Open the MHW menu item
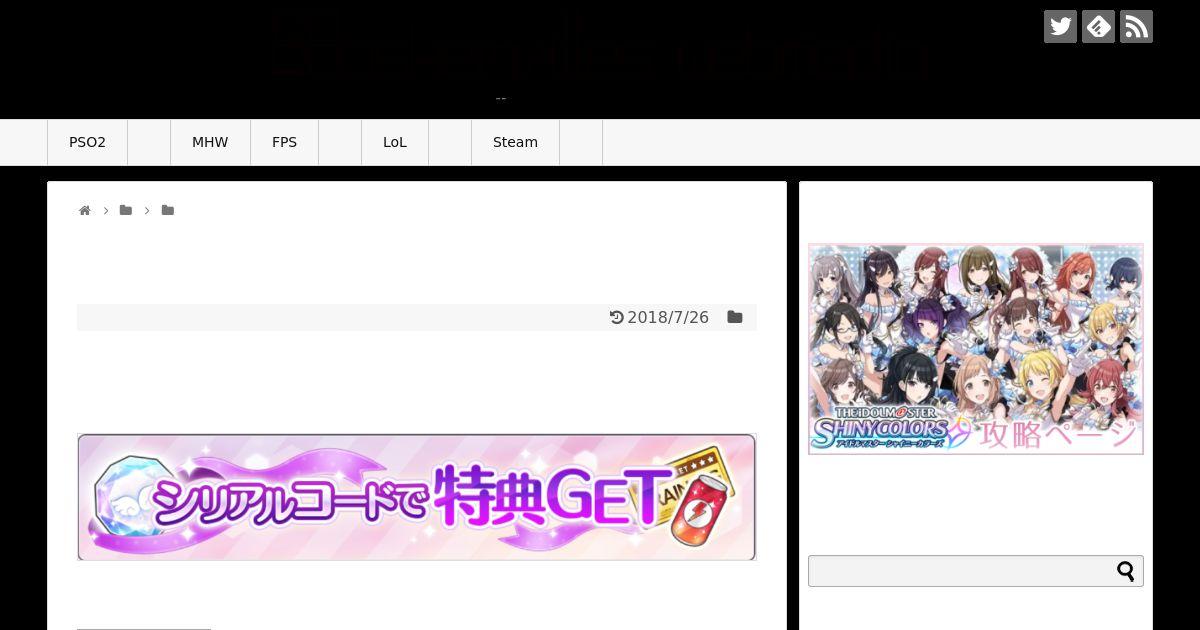 [x=210, y=142]
